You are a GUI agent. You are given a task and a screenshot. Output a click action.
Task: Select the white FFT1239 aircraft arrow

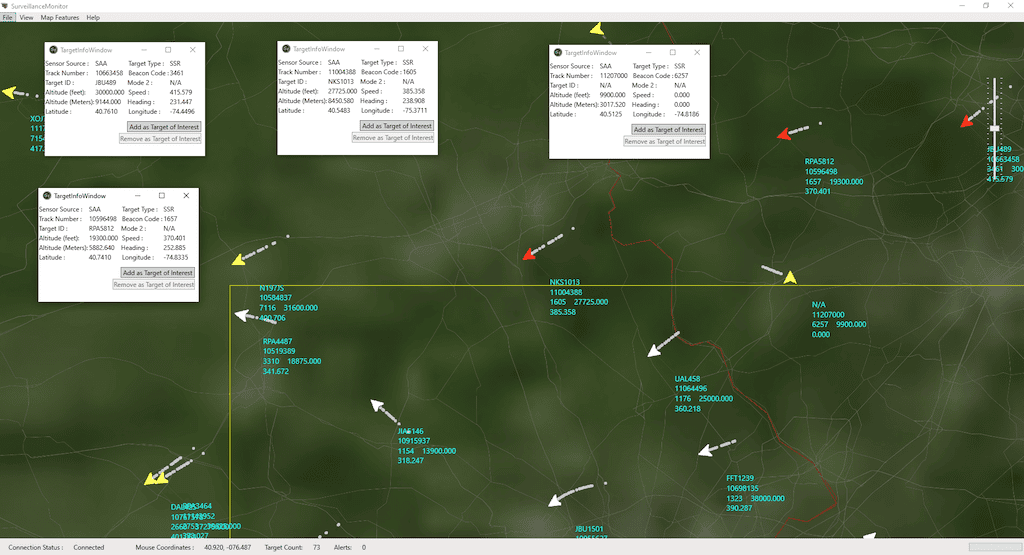pyautogui.click(x=705, y=451)
